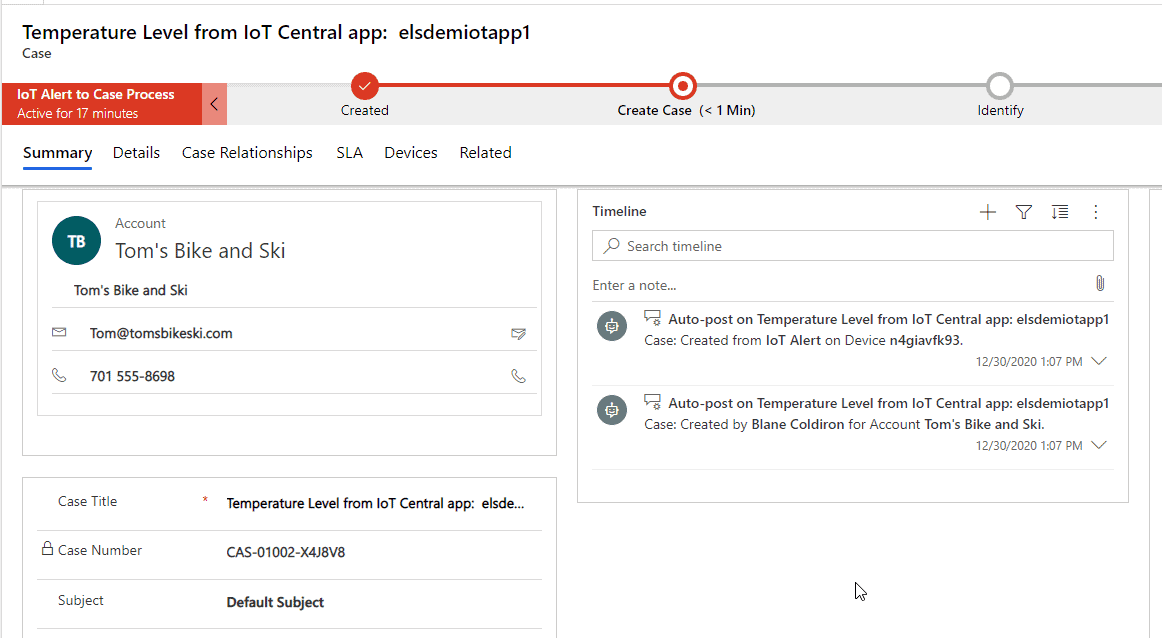
Task: Click the bot avatar of the IoT Alert auto-post
Action: coord(612,326)
